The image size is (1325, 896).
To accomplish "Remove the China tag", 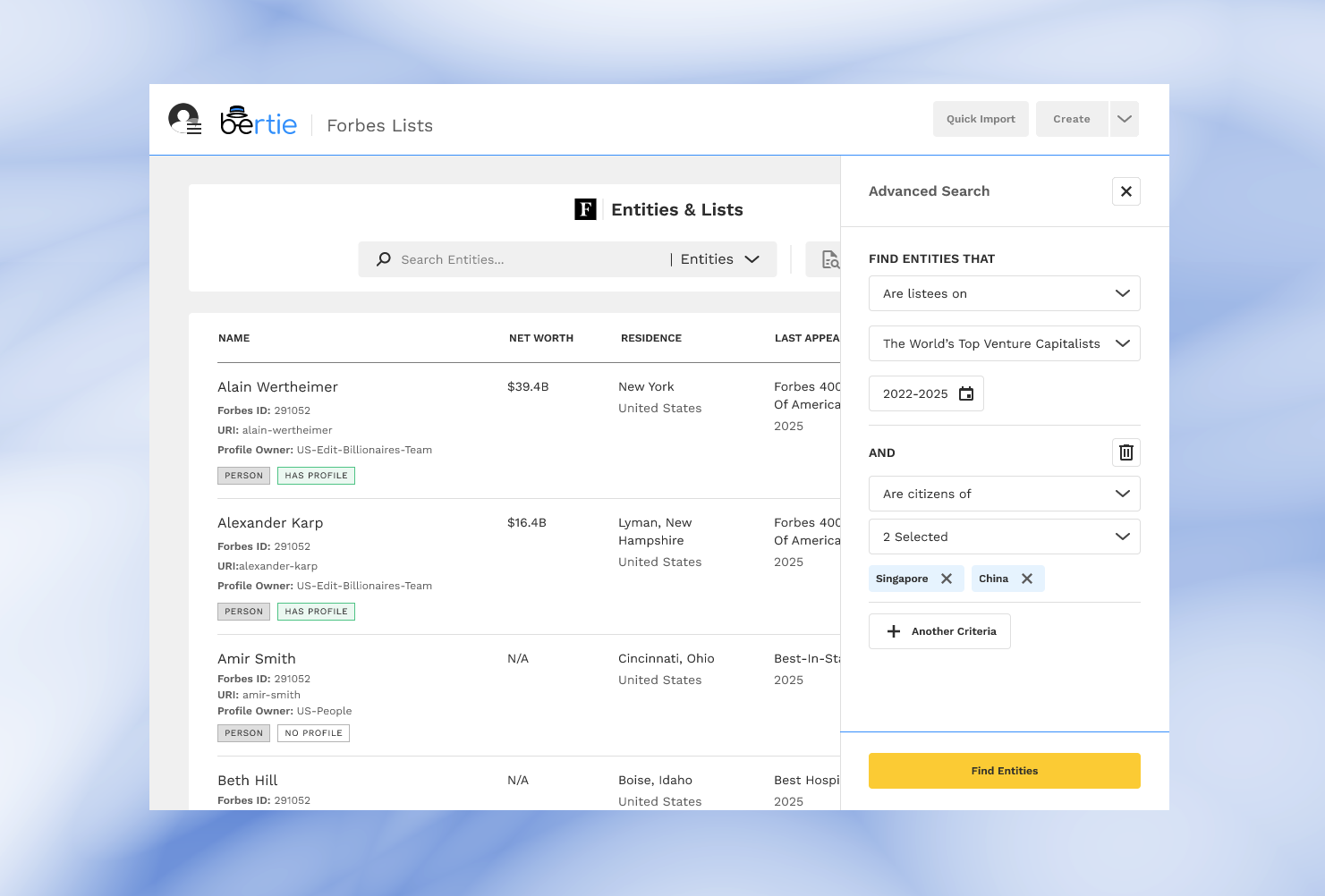I will pyautogui.click(x=1027, y=579).
